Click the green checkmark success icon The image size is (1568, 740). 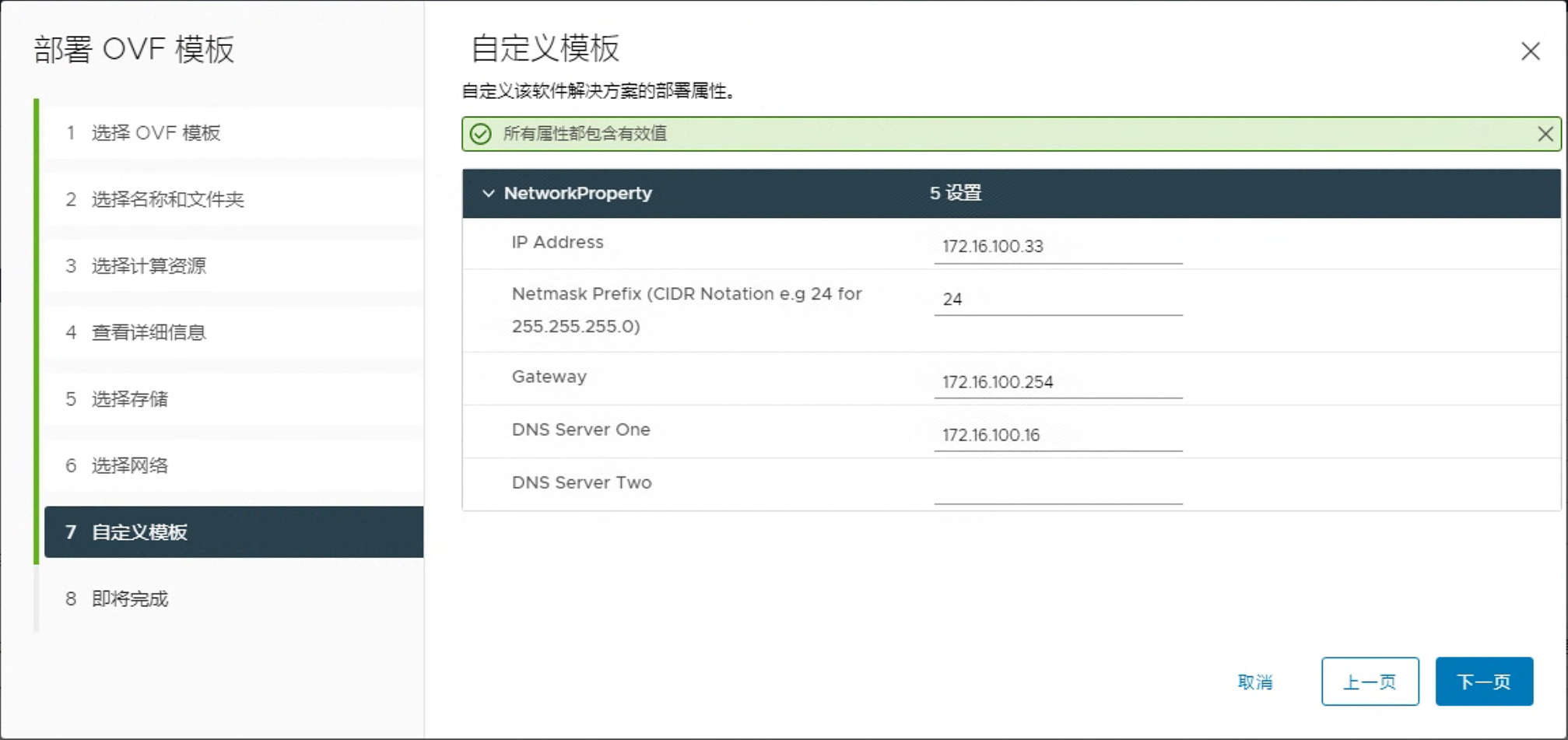click(481, 134)
